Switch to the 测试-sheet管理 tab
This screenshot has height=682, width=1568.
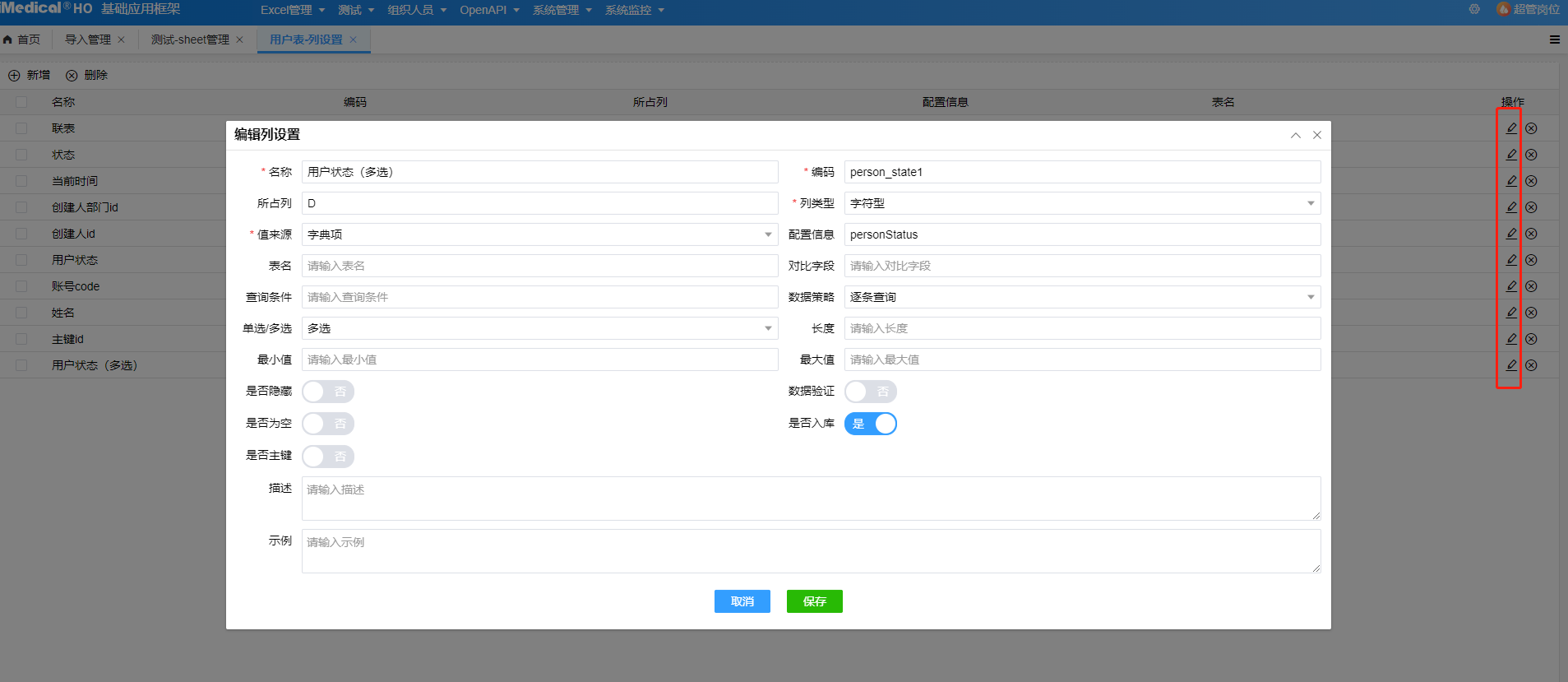coord(190,39)
